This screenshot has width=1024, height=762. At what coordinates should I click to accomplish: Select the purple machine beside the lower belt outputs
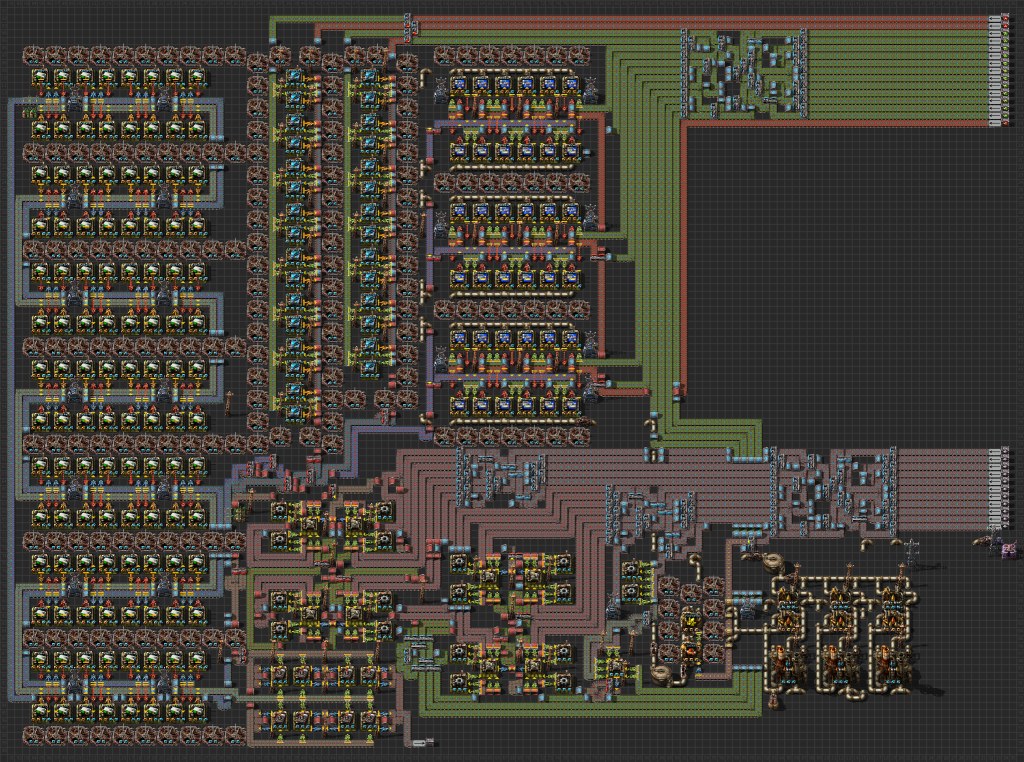pos(1010,549)
